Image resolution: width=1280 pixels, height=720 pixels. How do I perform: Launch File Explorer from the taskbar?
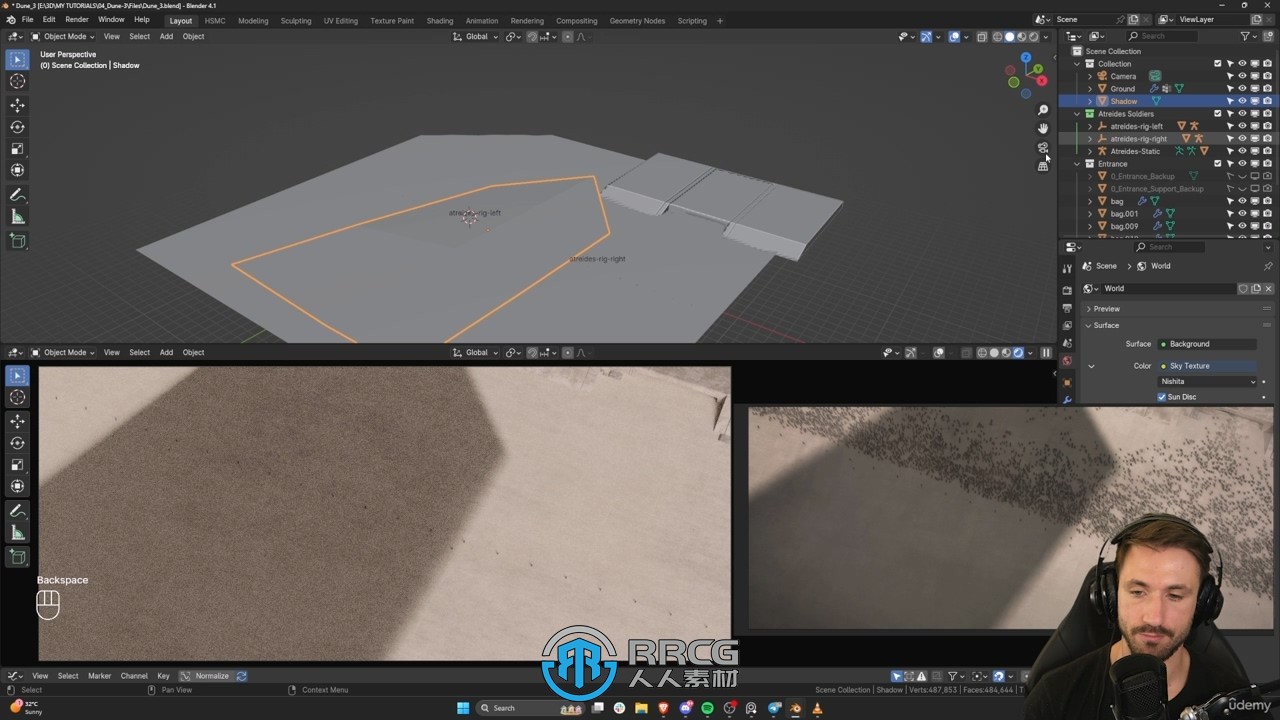(x=641, y=708)
